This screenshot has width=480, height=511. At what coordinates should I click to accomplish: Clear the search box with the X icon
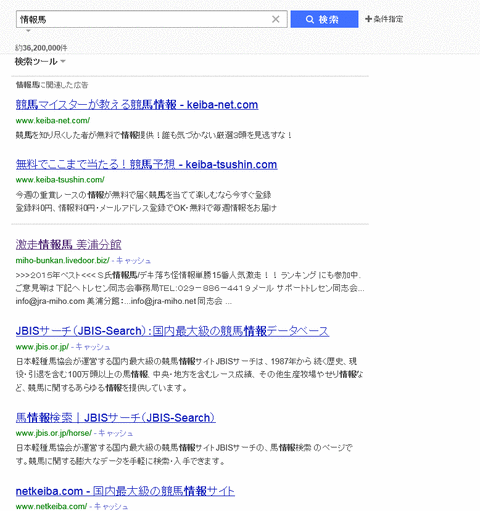pos(275,19)
